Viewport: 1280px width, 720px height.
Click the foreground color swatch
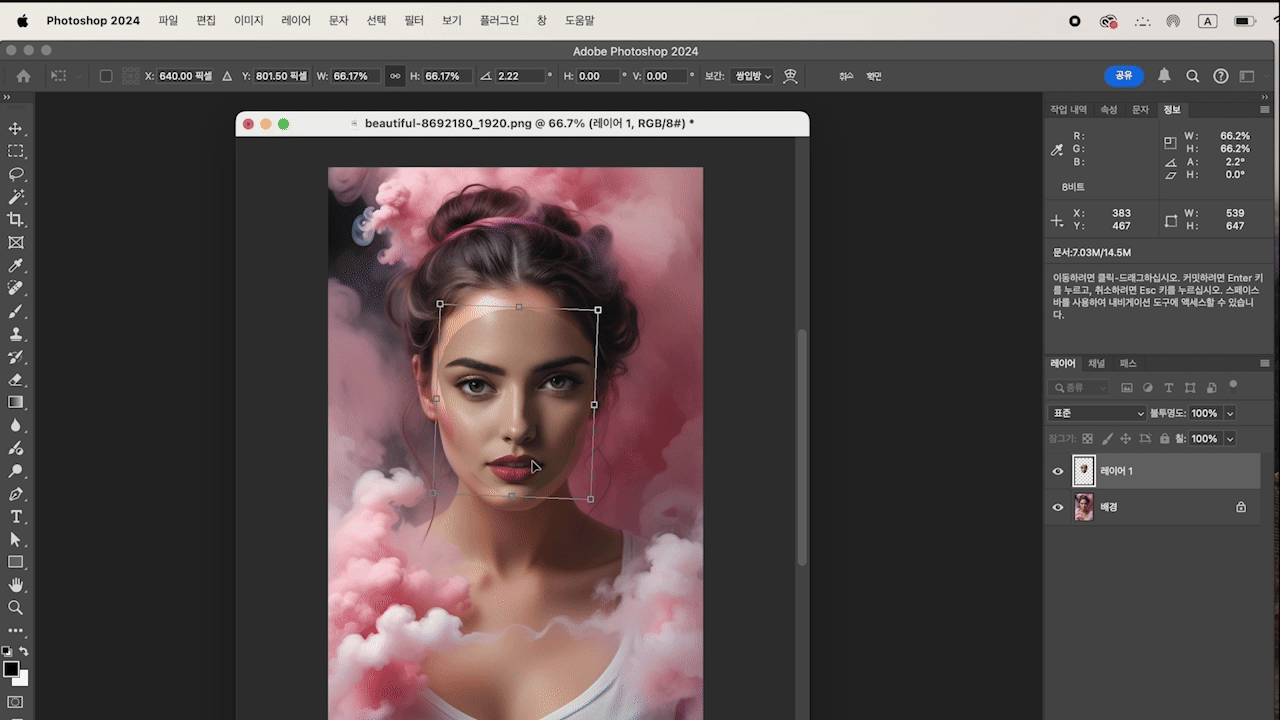11,669
